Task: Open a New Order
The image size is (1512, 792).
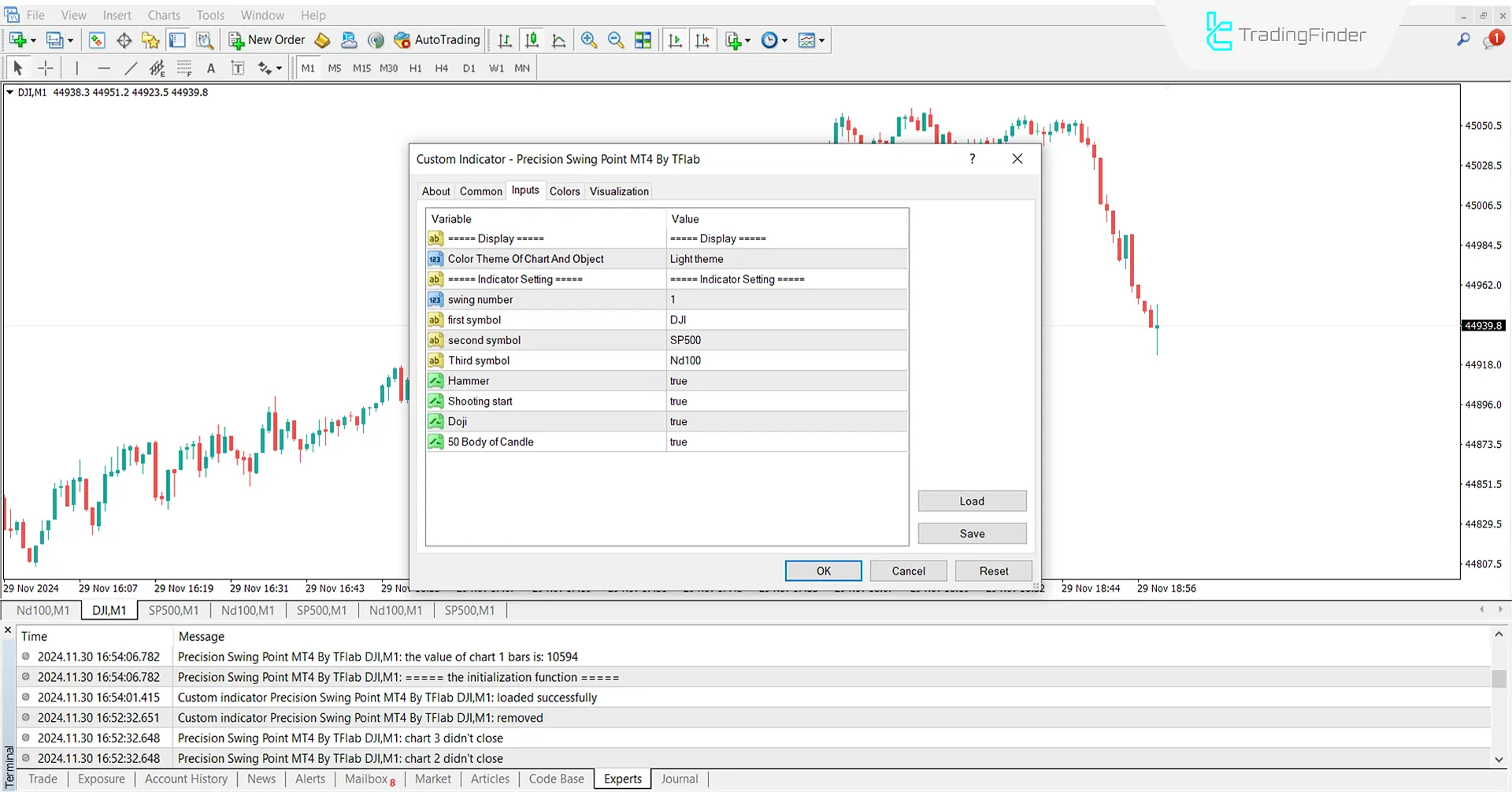Action: pos(265,40)
